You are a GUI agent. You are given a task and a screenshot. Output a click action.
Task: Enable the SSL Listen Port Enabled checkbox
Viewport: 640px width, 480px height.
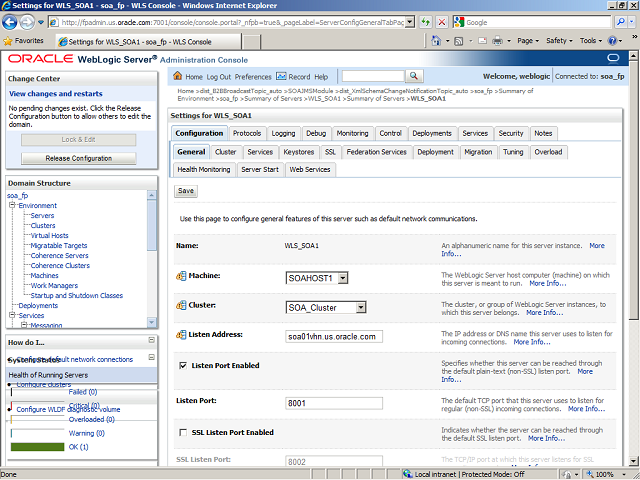point(181,432)
